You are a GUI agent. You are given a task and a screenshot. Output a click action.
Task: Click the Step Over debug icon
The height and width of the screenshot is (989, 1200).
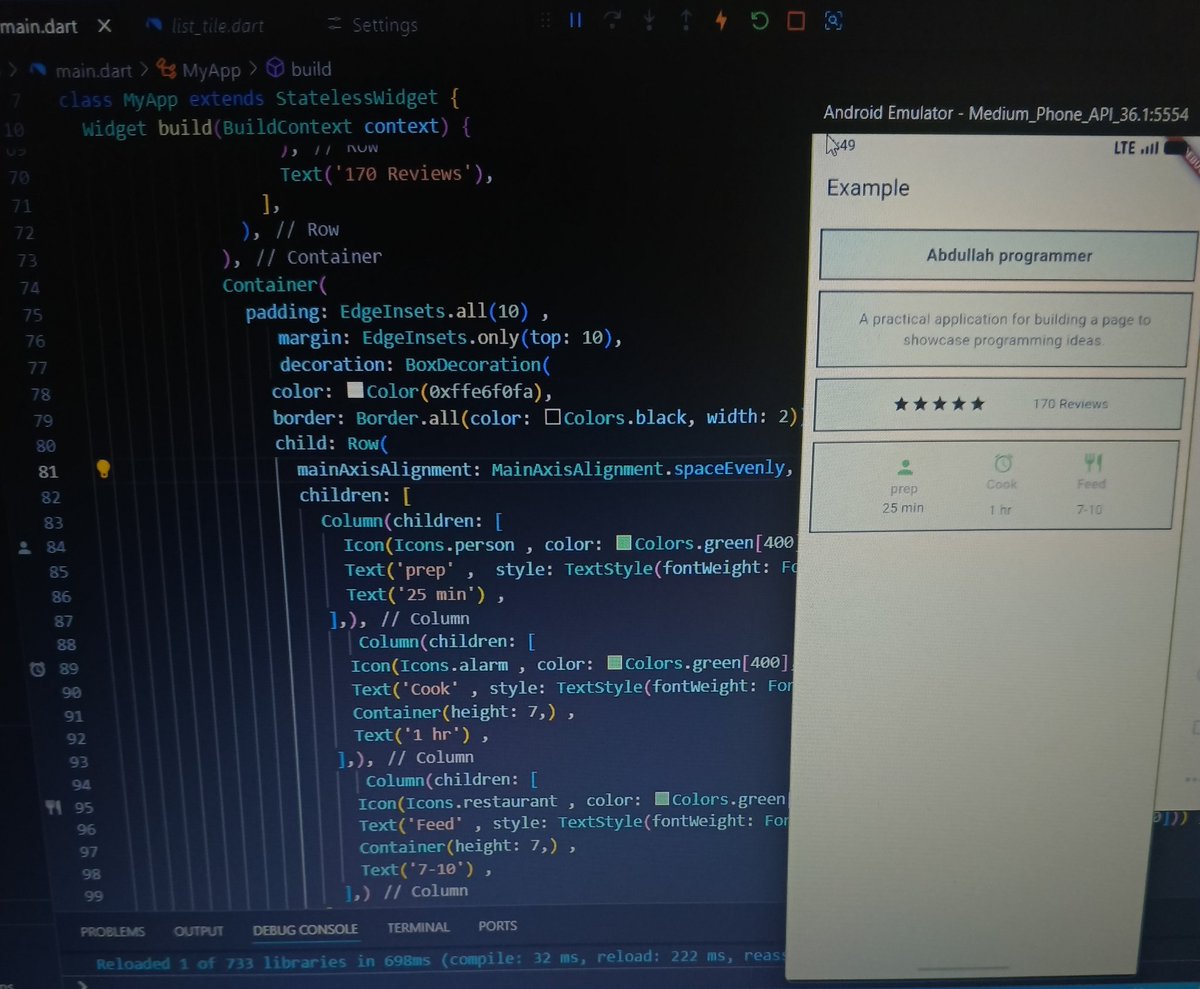(x=612, y=20)
